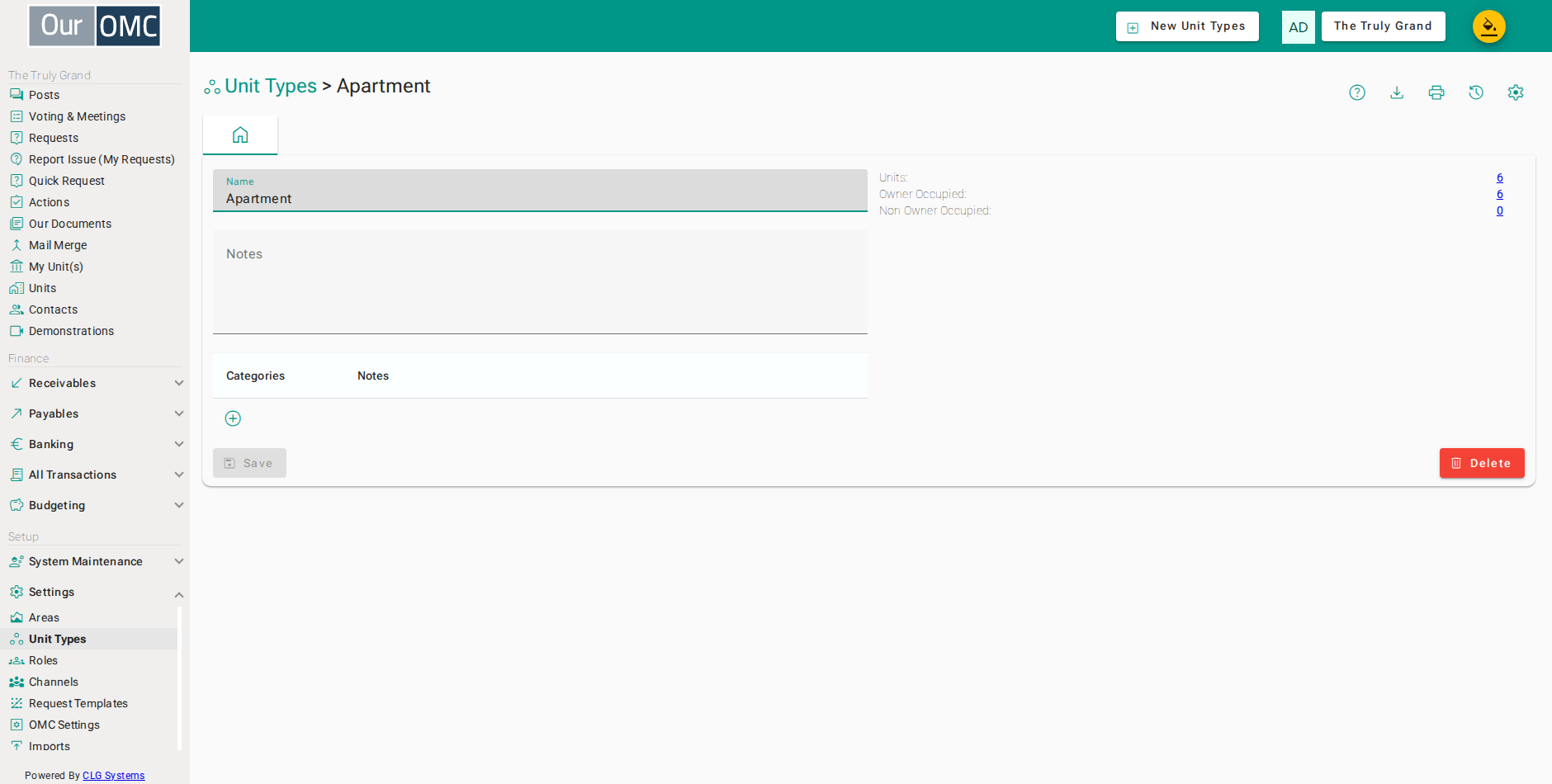
Task: Open the gear settings icon at top right
Action: tap(1516, 92)
